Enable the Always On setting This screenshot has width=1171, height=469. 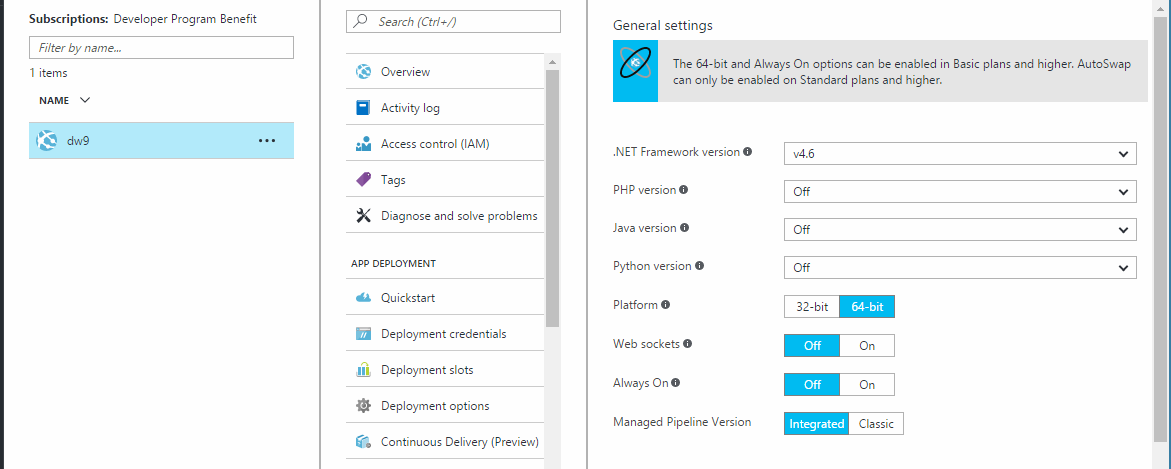866,384
